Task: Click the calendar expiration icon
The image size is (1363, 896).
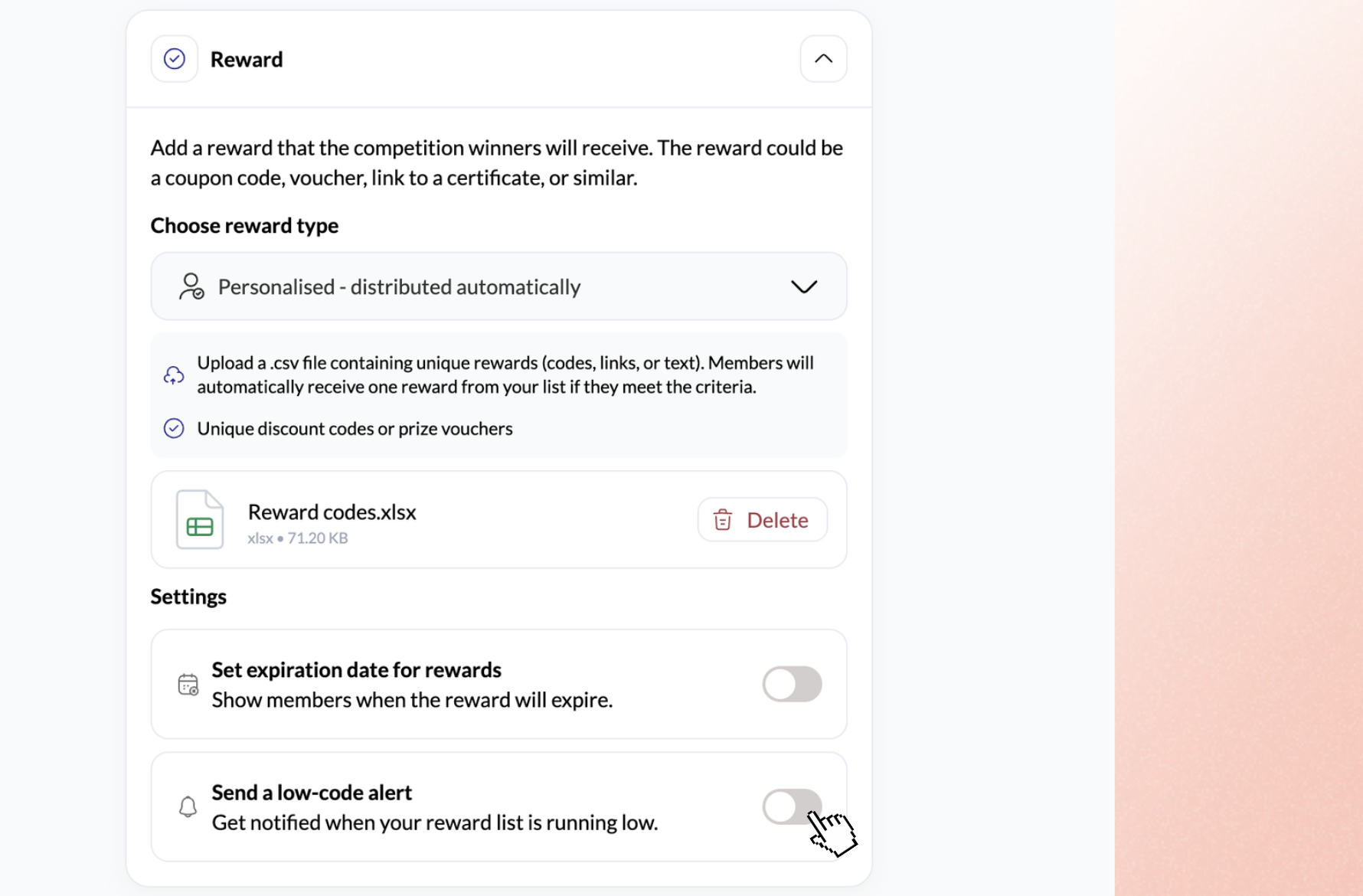Action: 188,684
